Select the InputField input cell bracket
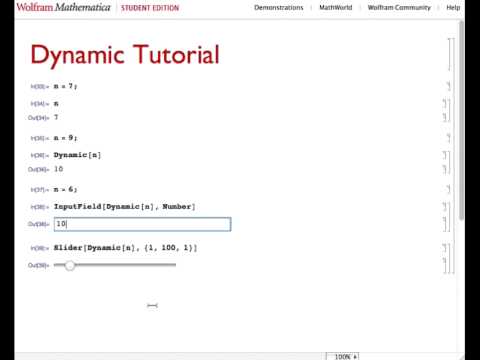The image size is (480, 360). (444, 207)
